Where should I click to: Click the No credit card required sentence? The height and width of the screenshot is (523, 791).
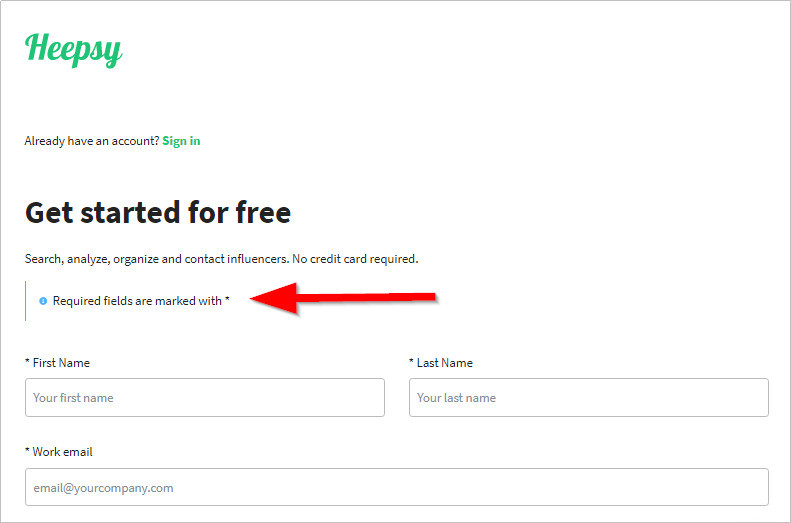point(355,259)
